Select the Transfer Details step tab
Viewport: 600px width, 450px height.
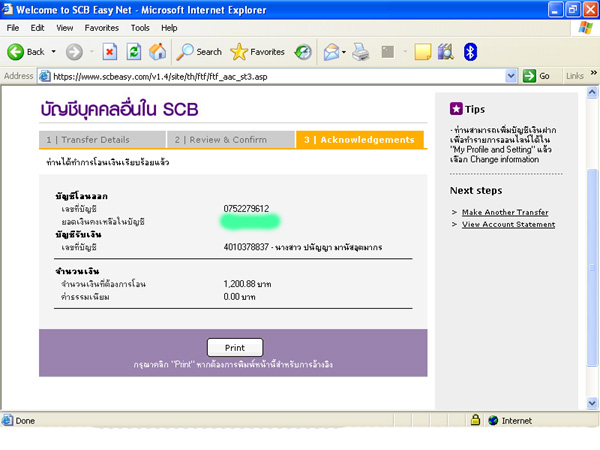click(102, 140)
